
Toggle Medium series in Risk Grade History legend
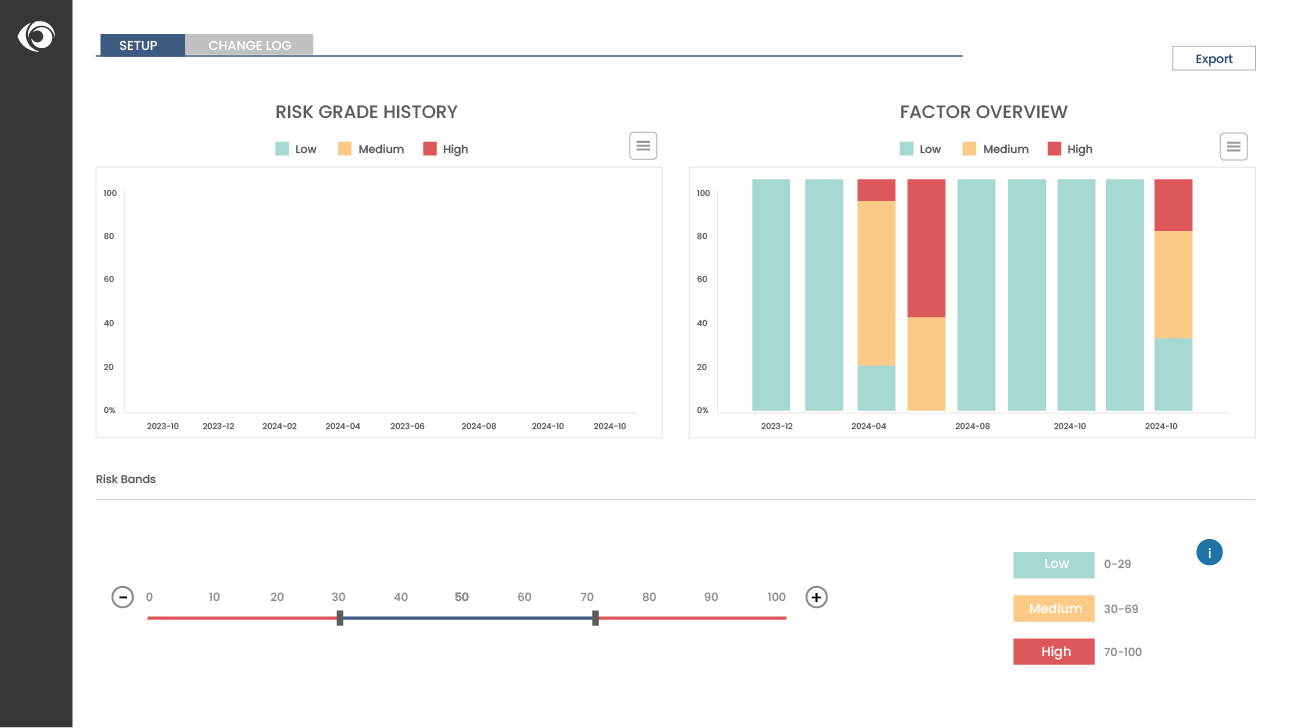coord(371,149)
